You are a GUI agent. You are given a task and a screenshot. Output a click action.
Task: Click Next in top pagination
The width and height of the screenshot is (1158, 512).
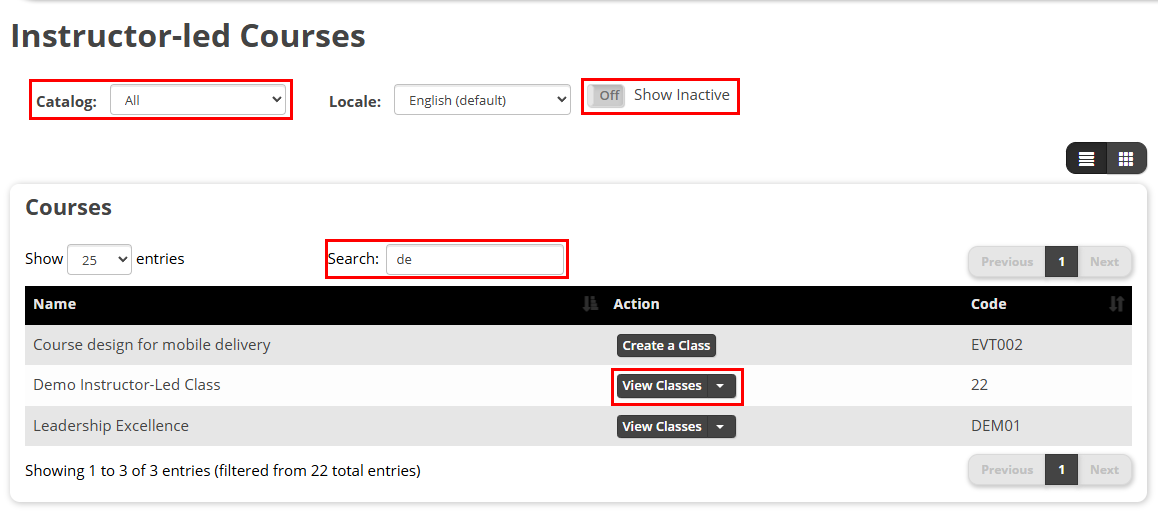click(x=1105, y=262)
